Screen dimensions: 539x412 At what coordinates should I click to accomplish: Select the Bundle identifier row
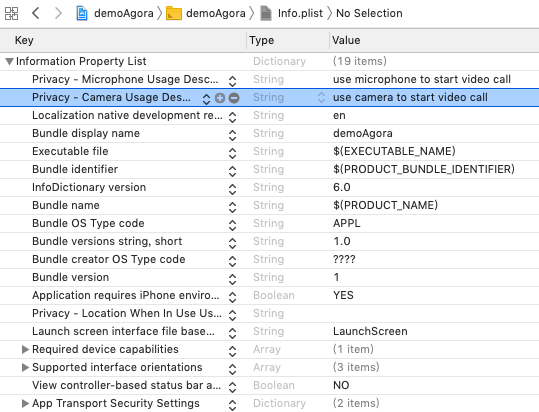[270, 169]
